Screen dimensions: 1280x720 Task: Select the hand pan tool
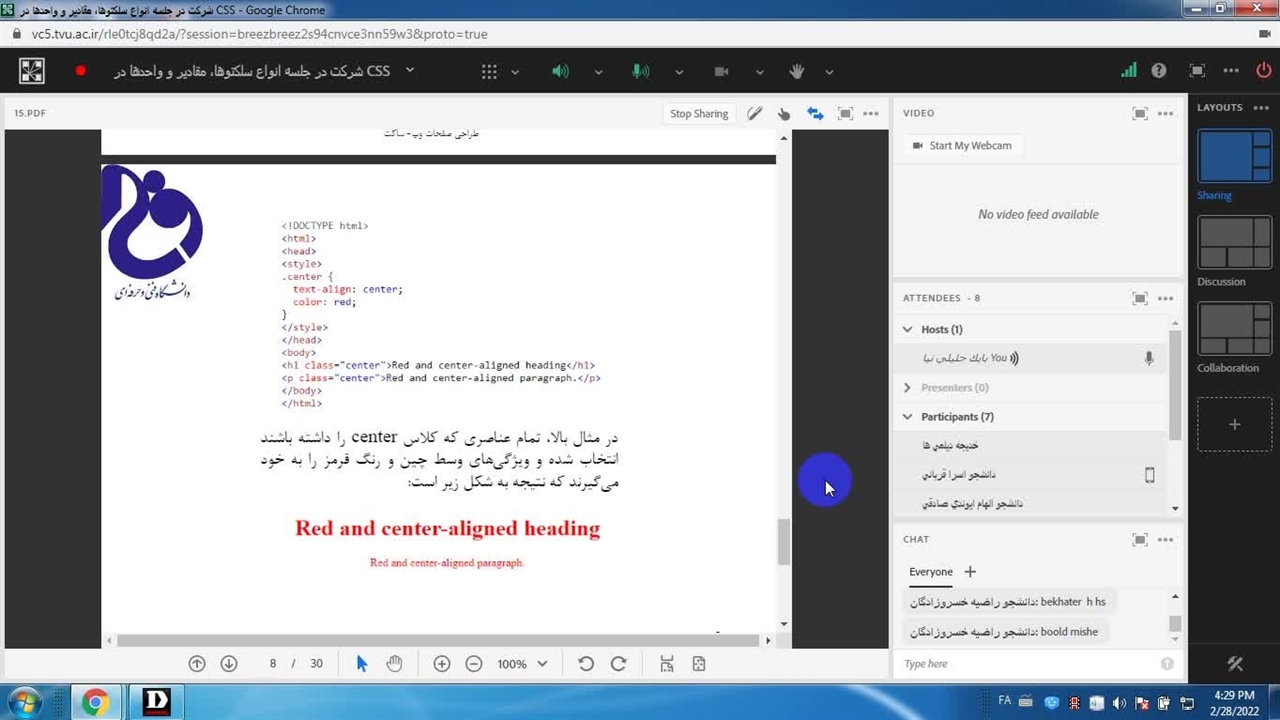pyautogui.click(x=394, y=664)
